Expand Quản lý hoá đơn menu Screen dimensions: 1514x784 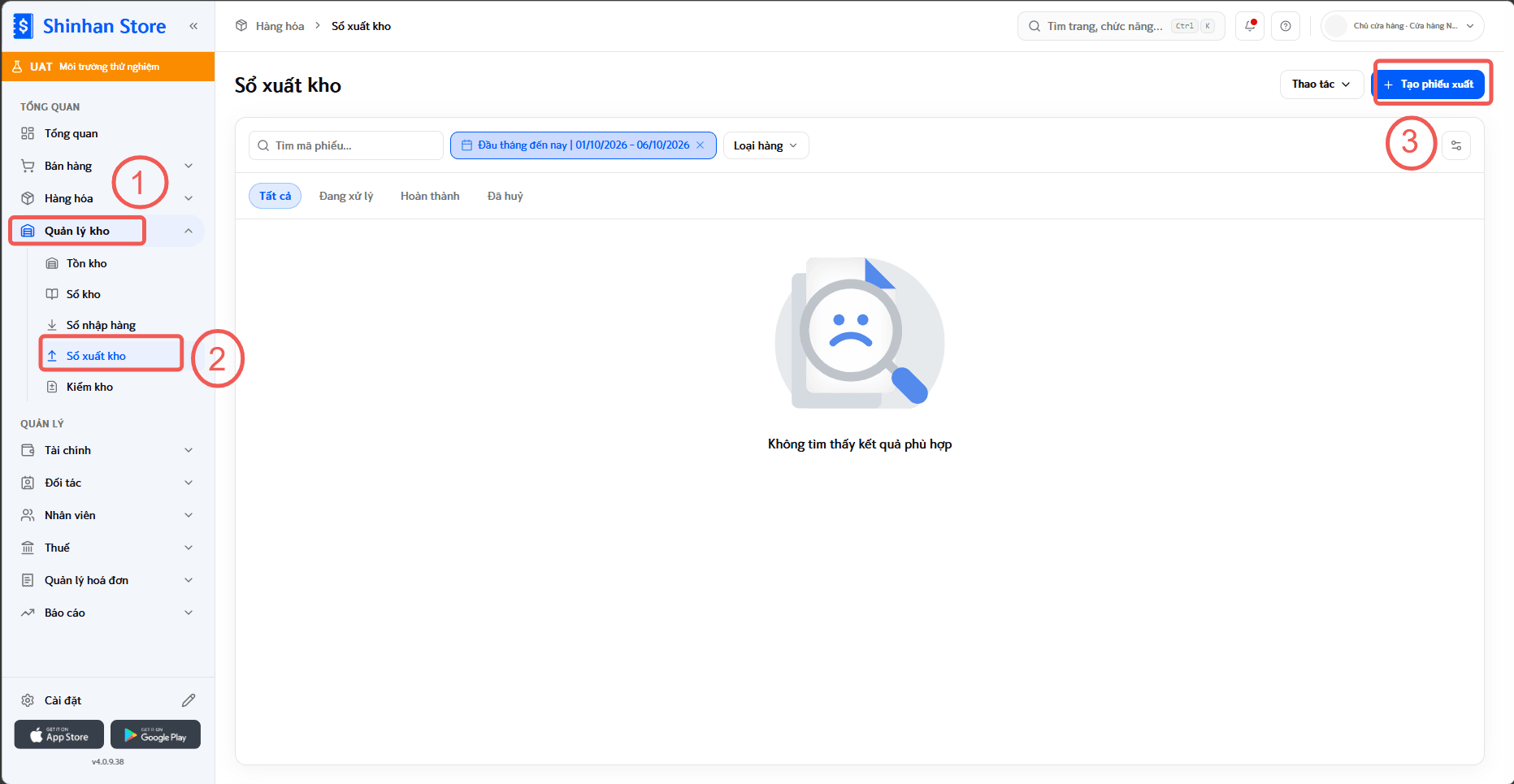[x=107, y=580]
